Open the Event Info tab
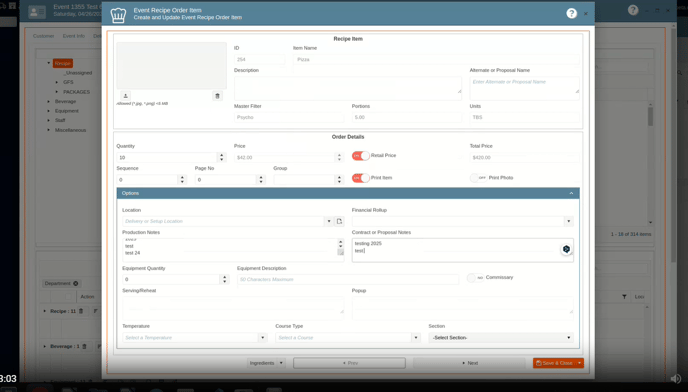This screenshot has height=392, width=688. [74, 36]
